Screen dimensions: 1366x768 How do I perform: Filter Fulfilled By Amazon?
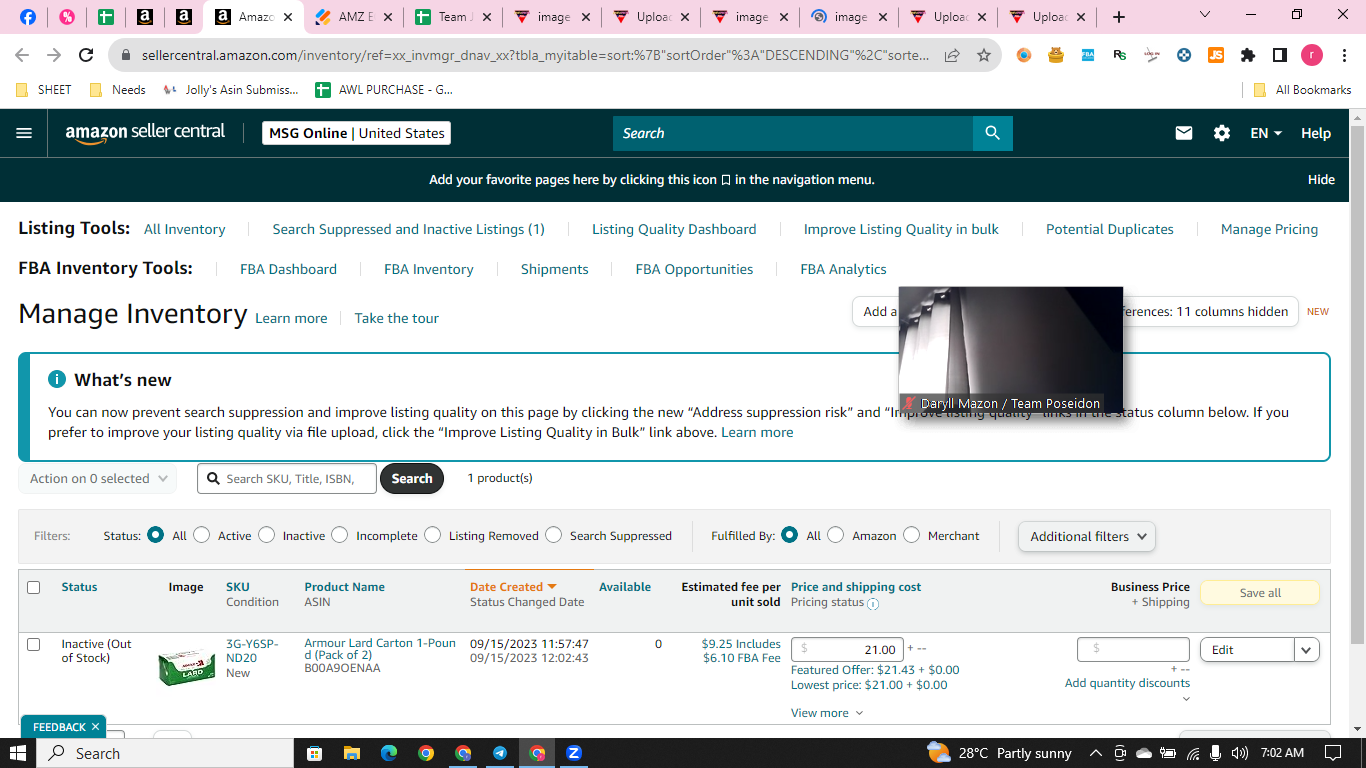(x=835, y=535)
